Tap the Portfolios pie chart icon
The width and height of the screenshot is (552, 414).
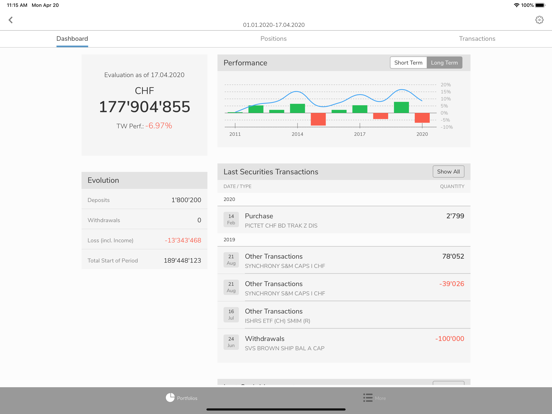coord(170,398)
